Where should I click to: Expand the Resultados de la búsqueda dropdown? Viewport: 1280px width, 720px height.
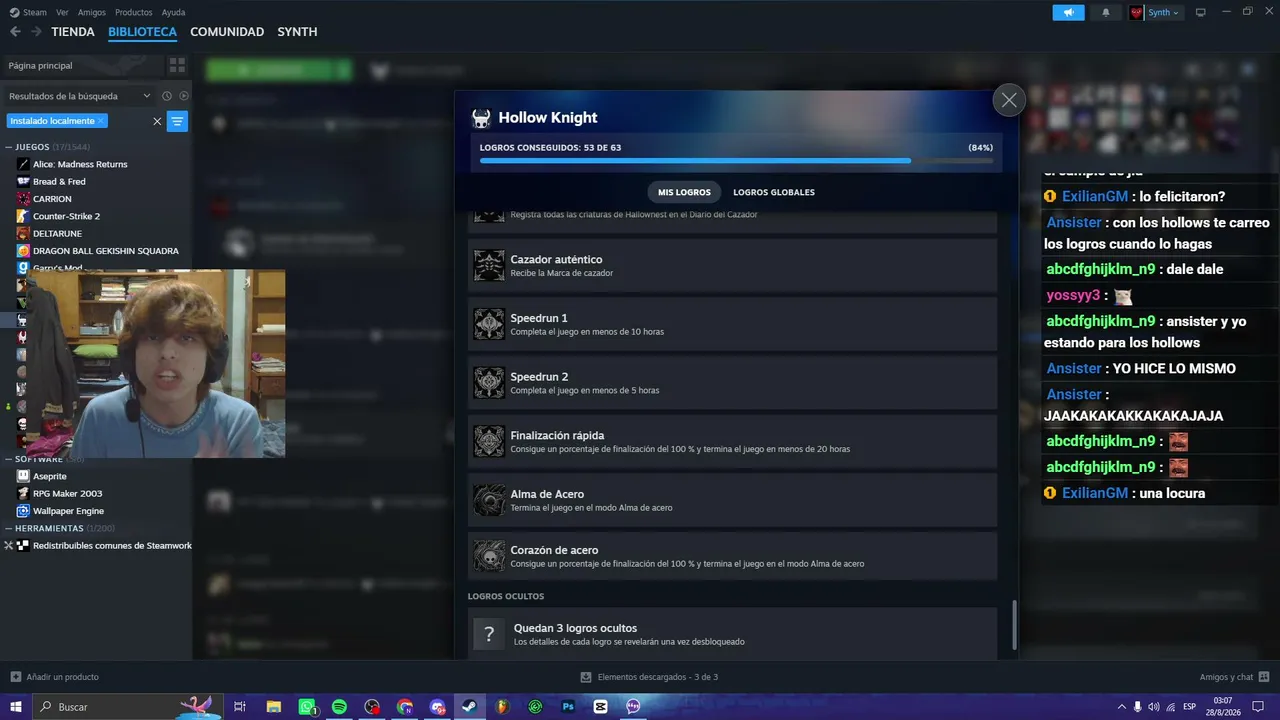coord(80,96)
